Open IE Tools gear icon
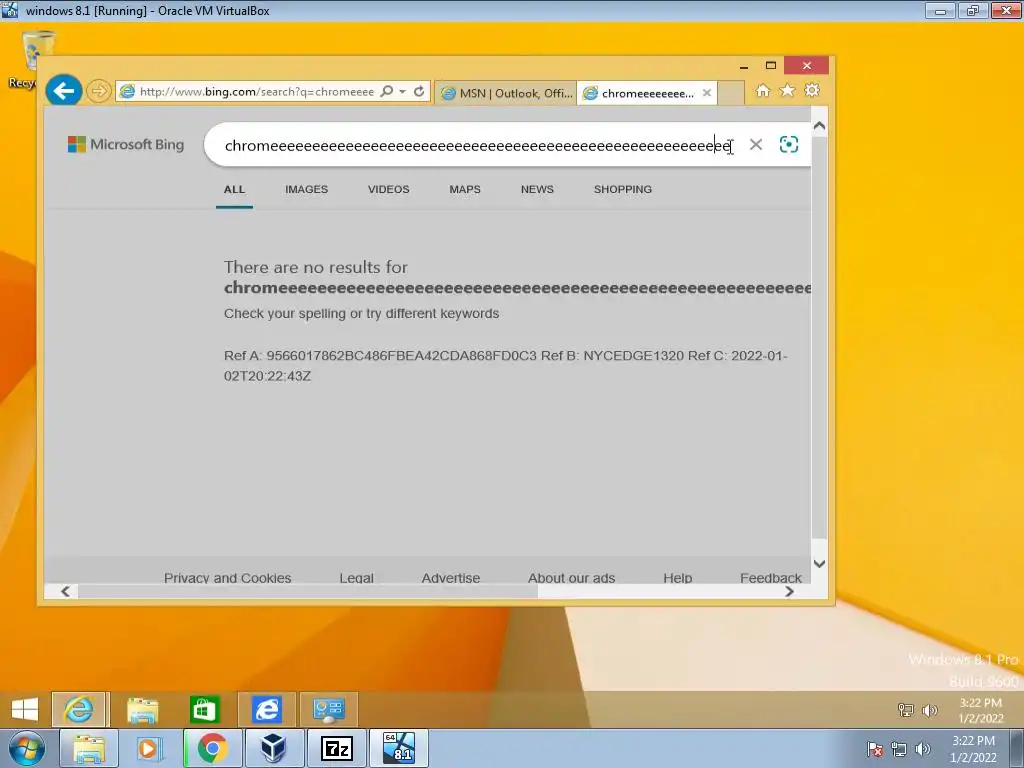The image size is (1024, 768). (812, 91)
